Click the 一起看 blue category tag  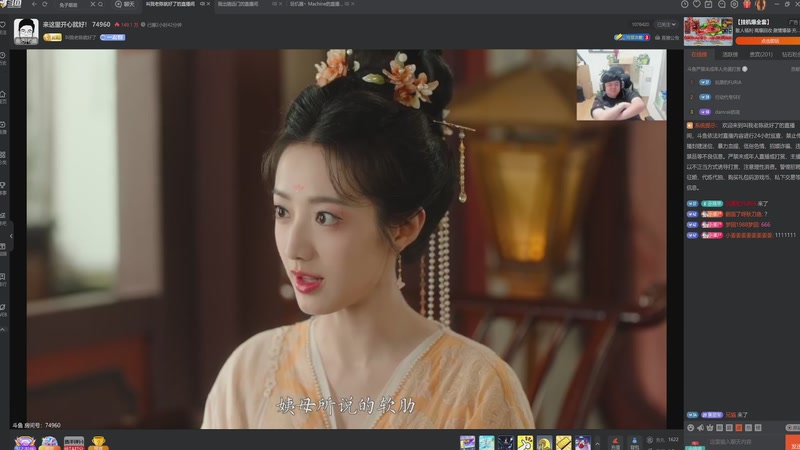point(112,37)
